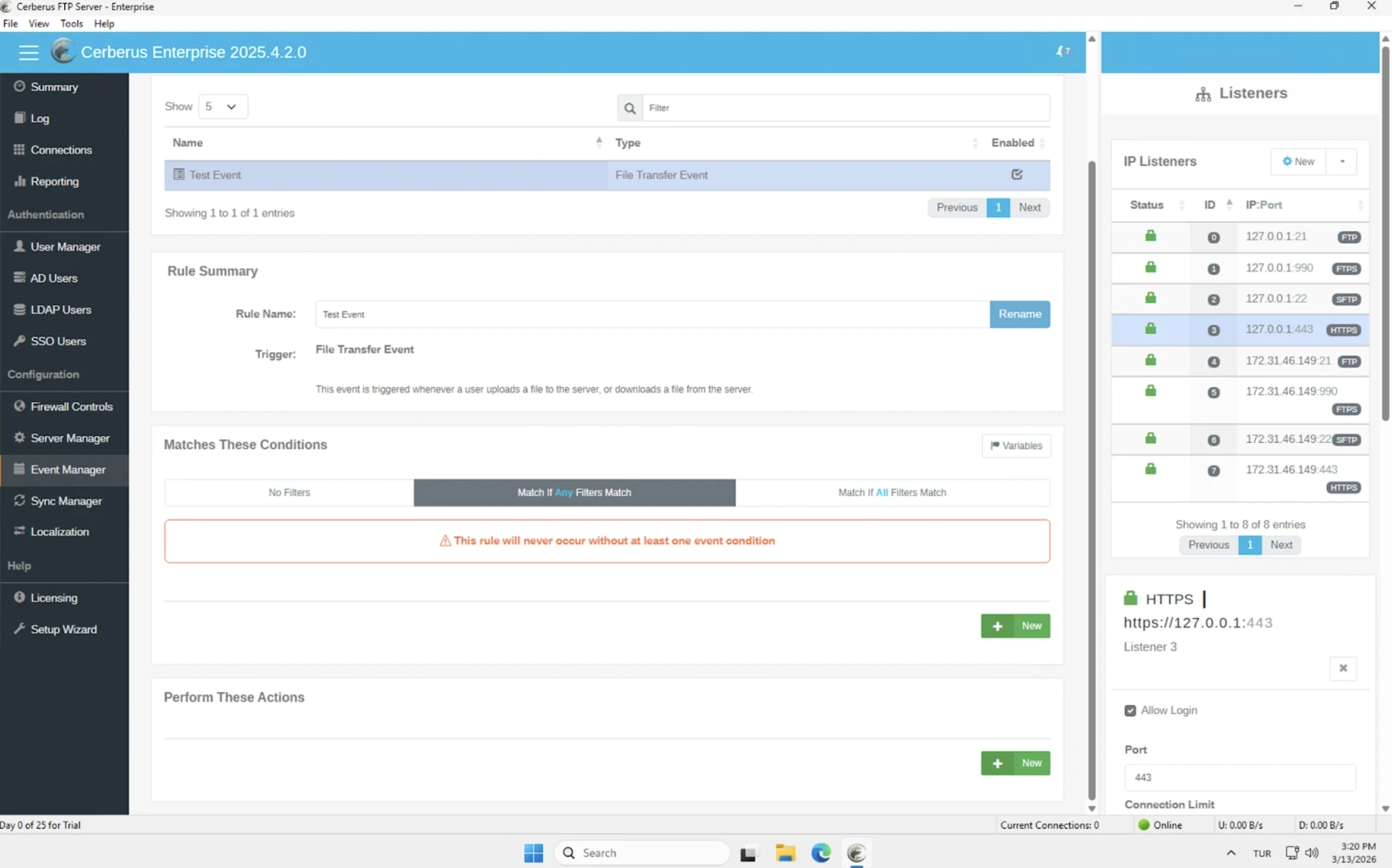
Task: Click the LDAP Users icon
Action: [20, 310]
